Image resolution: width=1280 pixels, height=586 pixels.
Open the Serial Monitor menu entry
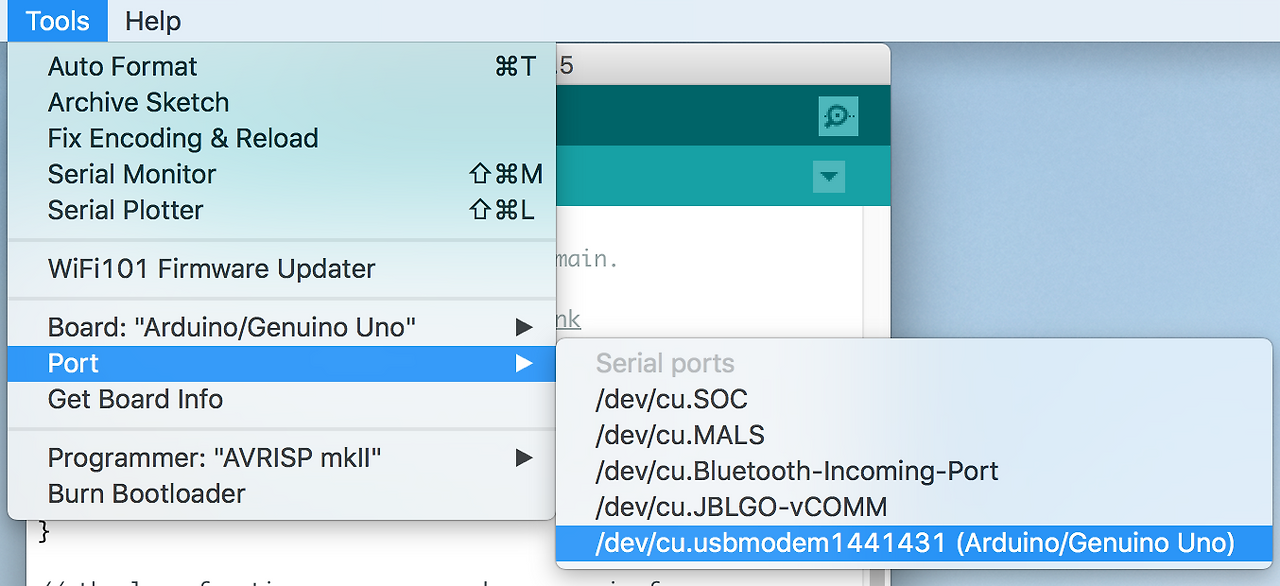coord(131,174)
